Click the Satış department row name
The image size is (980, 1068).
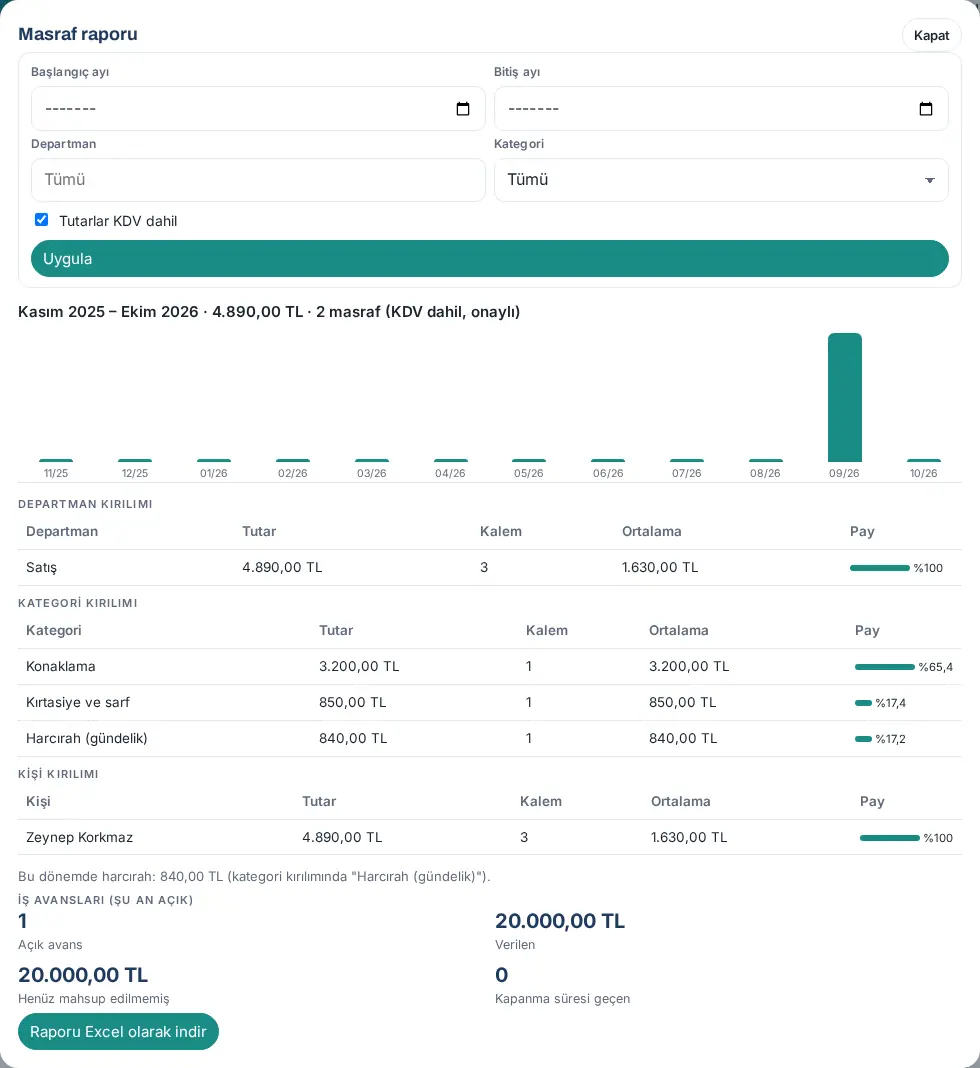click(x=42, y=567)
